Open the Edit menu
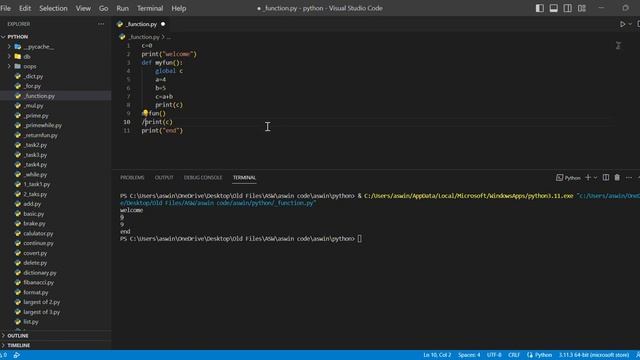 point(25,8)
